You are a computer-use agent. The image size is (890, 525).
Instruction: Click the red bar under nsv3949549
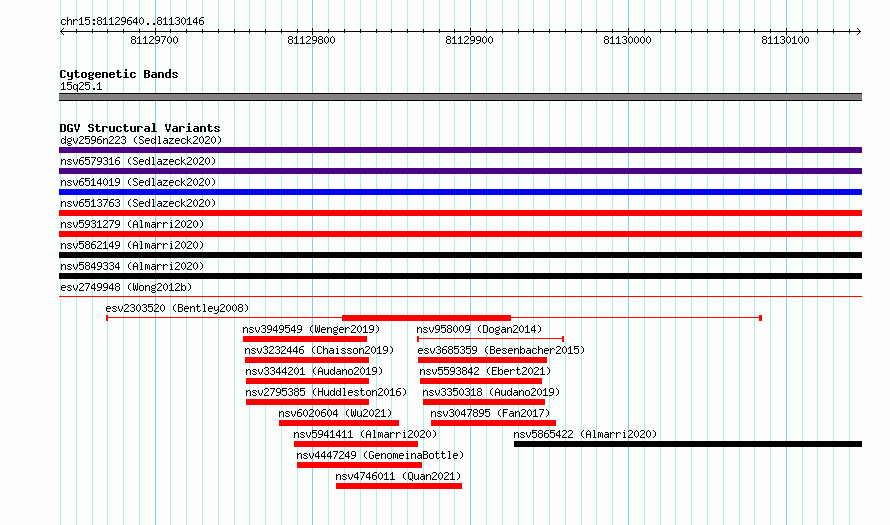pyautogui.click(x=305, y=339)
